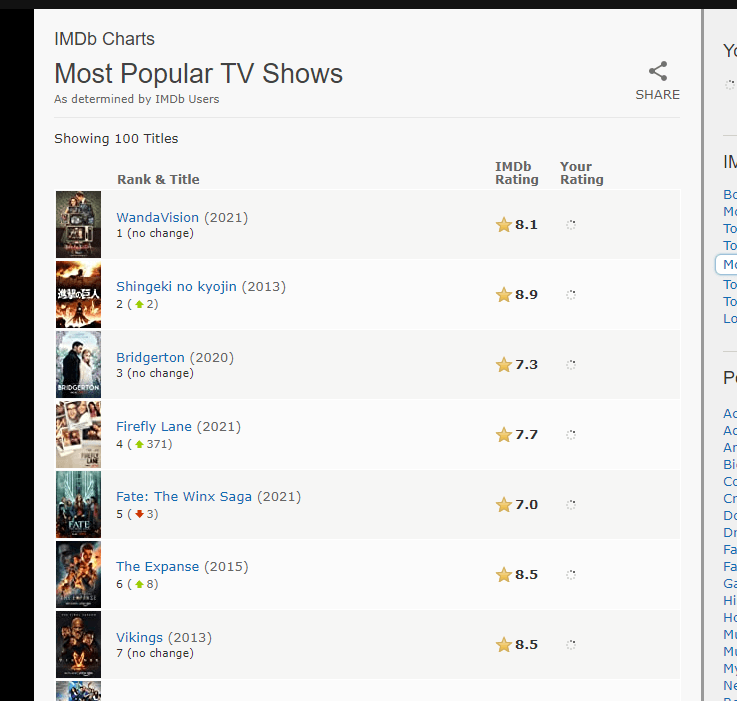Rate Bridgerton using Your Rating control

[571, 365]
